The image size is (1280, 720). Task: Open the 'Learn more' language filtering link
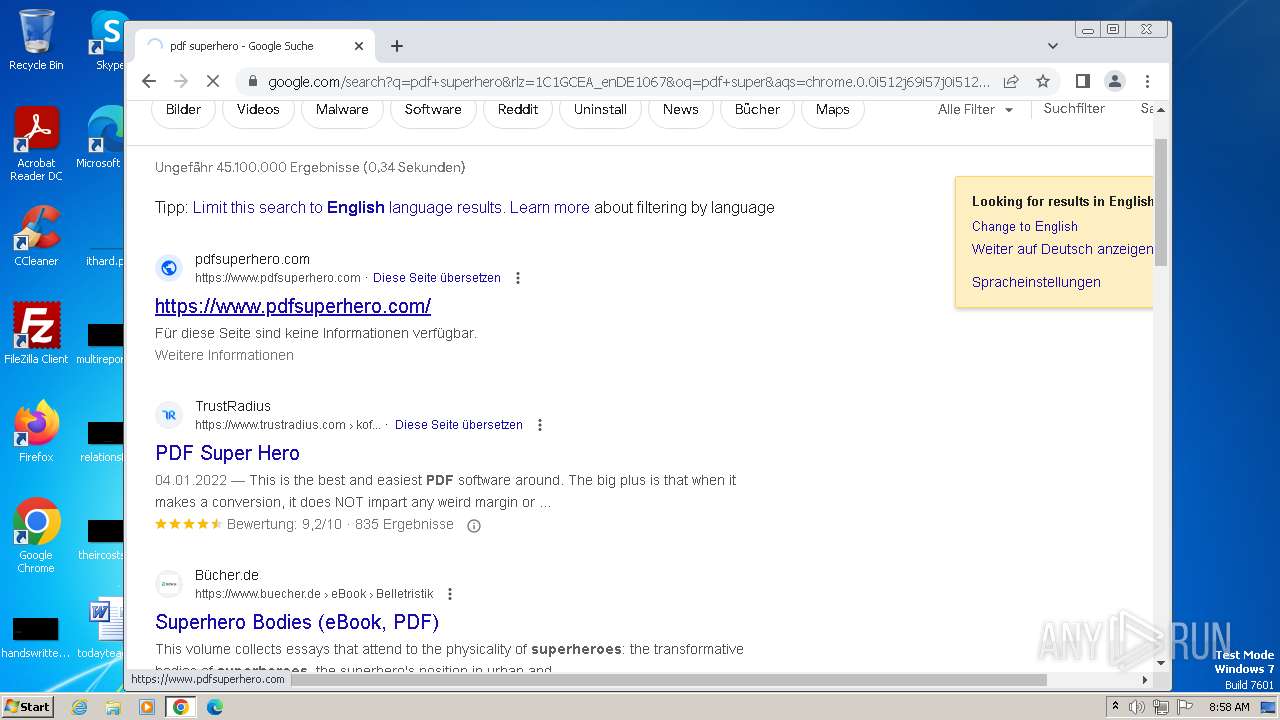coord(549,208)
